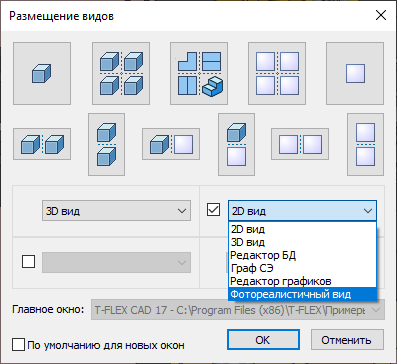Enable the empty checkbox in lower-left pane
Image resolution: width=397 pixels, height=364 pixels.
click(28, 262)
